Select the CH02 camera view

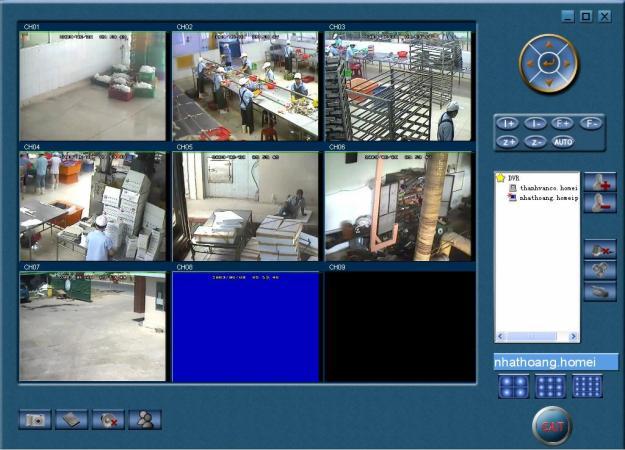point(245,86)
